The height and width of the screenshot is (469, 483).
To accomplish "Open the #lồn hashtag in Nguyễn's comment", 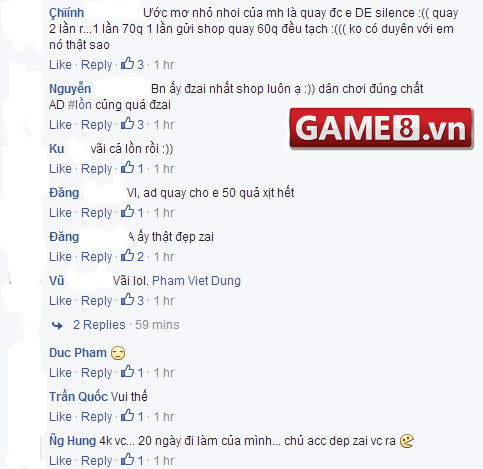I will coord(80,105).
